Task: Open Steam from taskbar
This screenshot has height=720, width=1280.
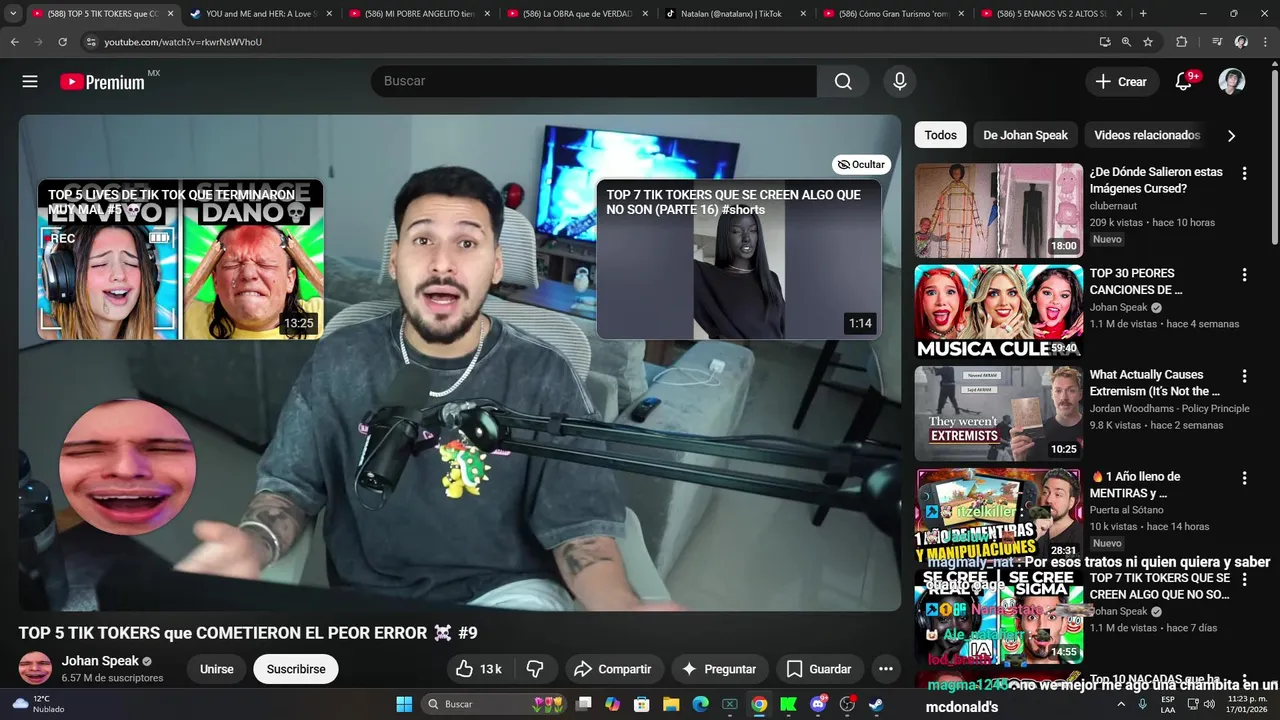Action: (876, 704)
